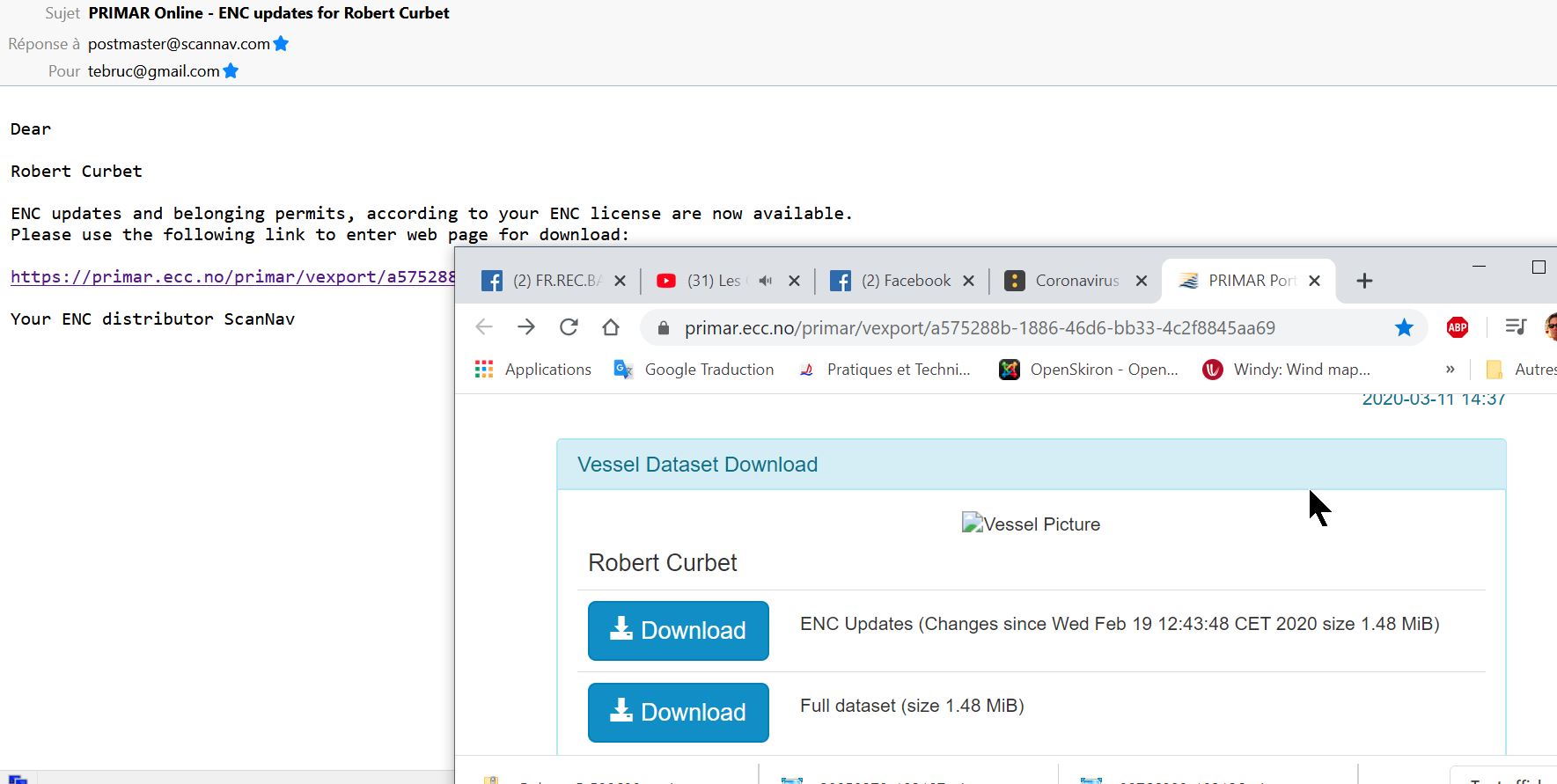The height and width of the screenshot is (784, 1557).
Task: Switch to the FR.REC.BA Facebook tab
Action: pyautogui.click(x=542, y=281)
